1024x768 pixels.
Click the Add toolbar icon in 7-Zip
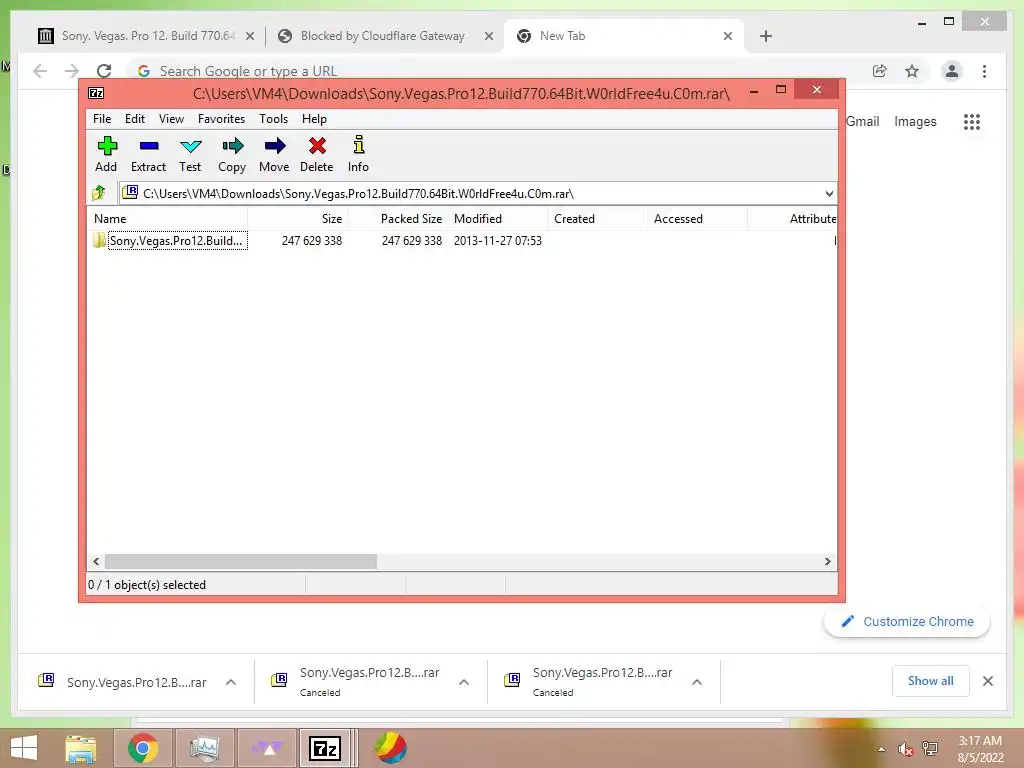[x=106, y=155]
